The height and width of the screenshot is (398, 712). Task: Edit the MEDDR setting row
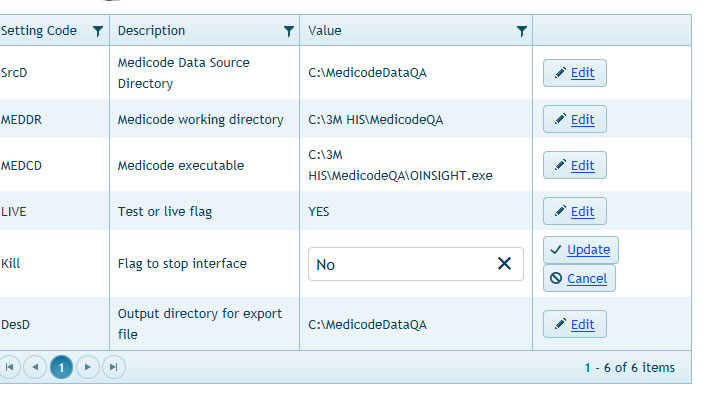pyautogui.click(x=574, y=119)
